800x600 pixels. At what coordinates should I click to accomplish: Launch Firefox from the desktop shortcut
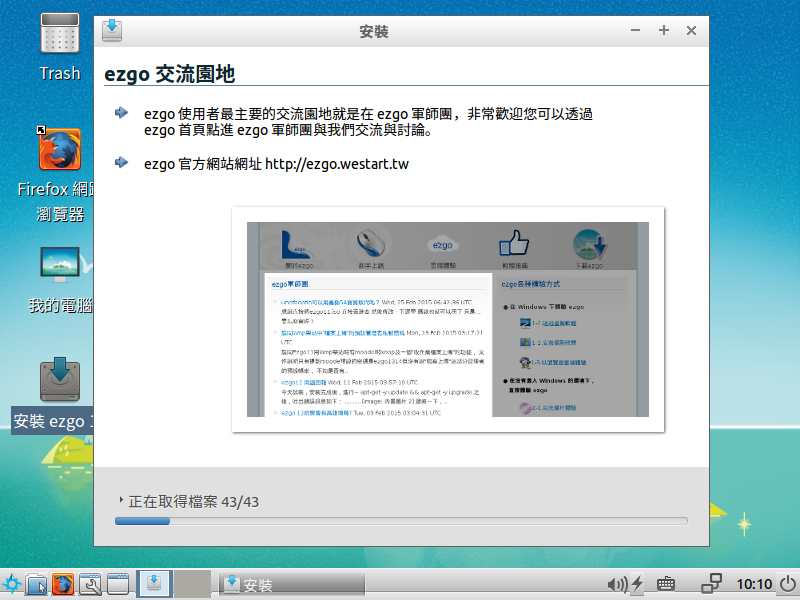click(60, 149)
